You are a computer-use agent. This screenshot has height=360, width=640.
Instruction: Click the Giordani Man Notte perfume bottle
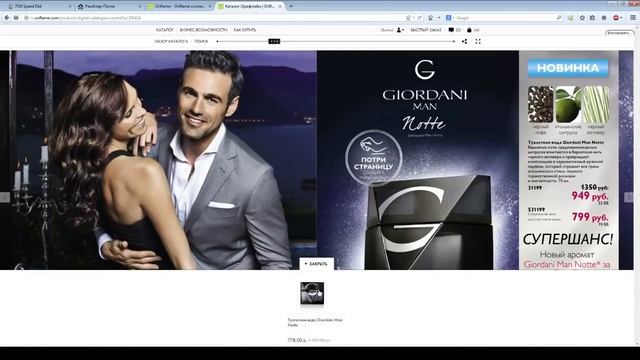pyautogui.click(x=429, y=222)
